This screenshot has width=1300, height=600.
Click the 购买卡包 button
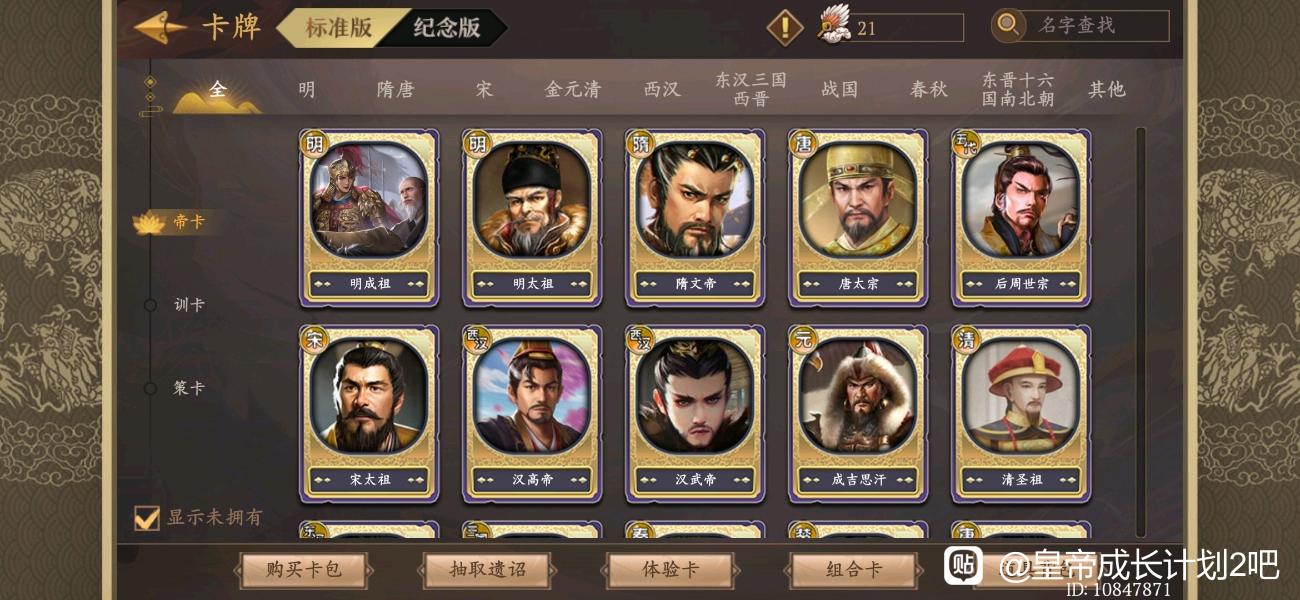pyautogui.click(x=304, y=570)
